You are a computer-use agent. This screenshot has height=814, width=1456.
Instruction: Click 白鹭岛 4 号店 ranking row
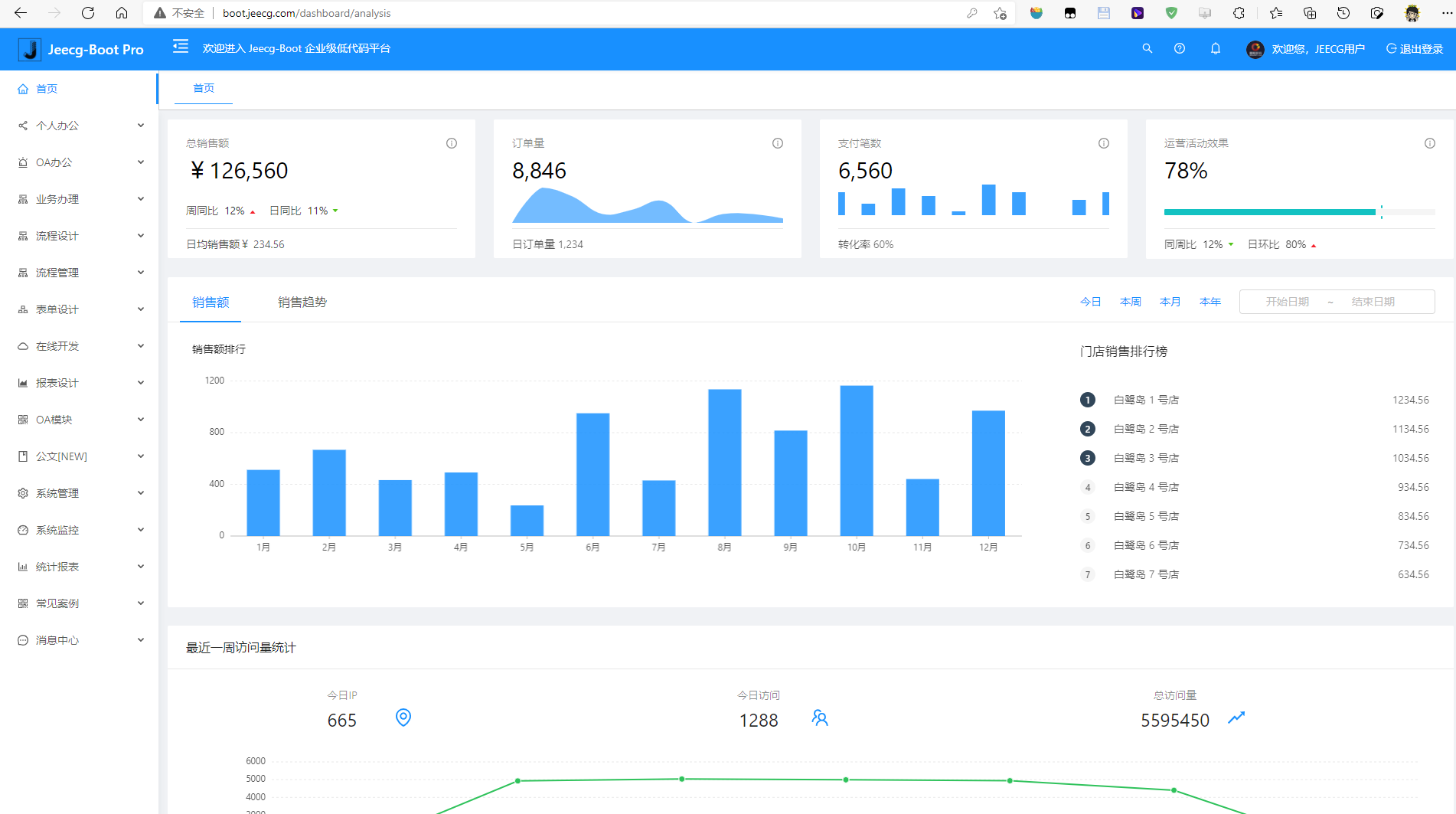[x=1255, y=487]
